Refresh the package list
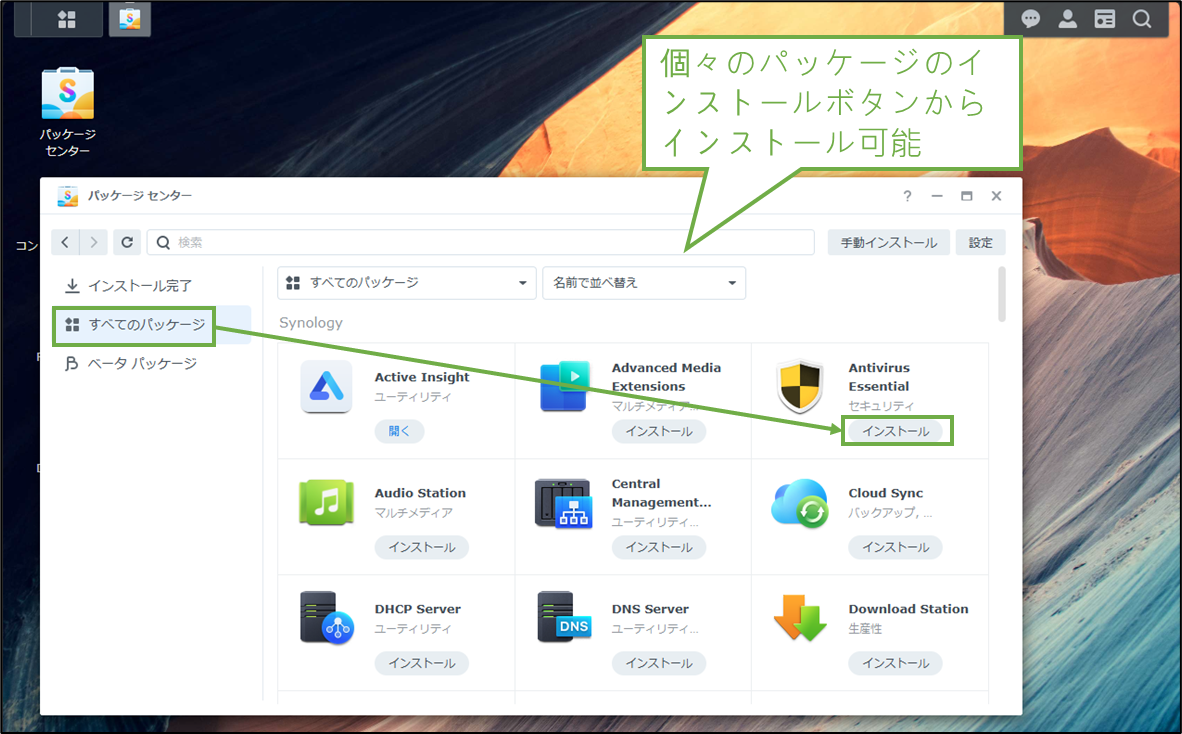The width and height of the screenshot is (1182, 734). point(127,242)
